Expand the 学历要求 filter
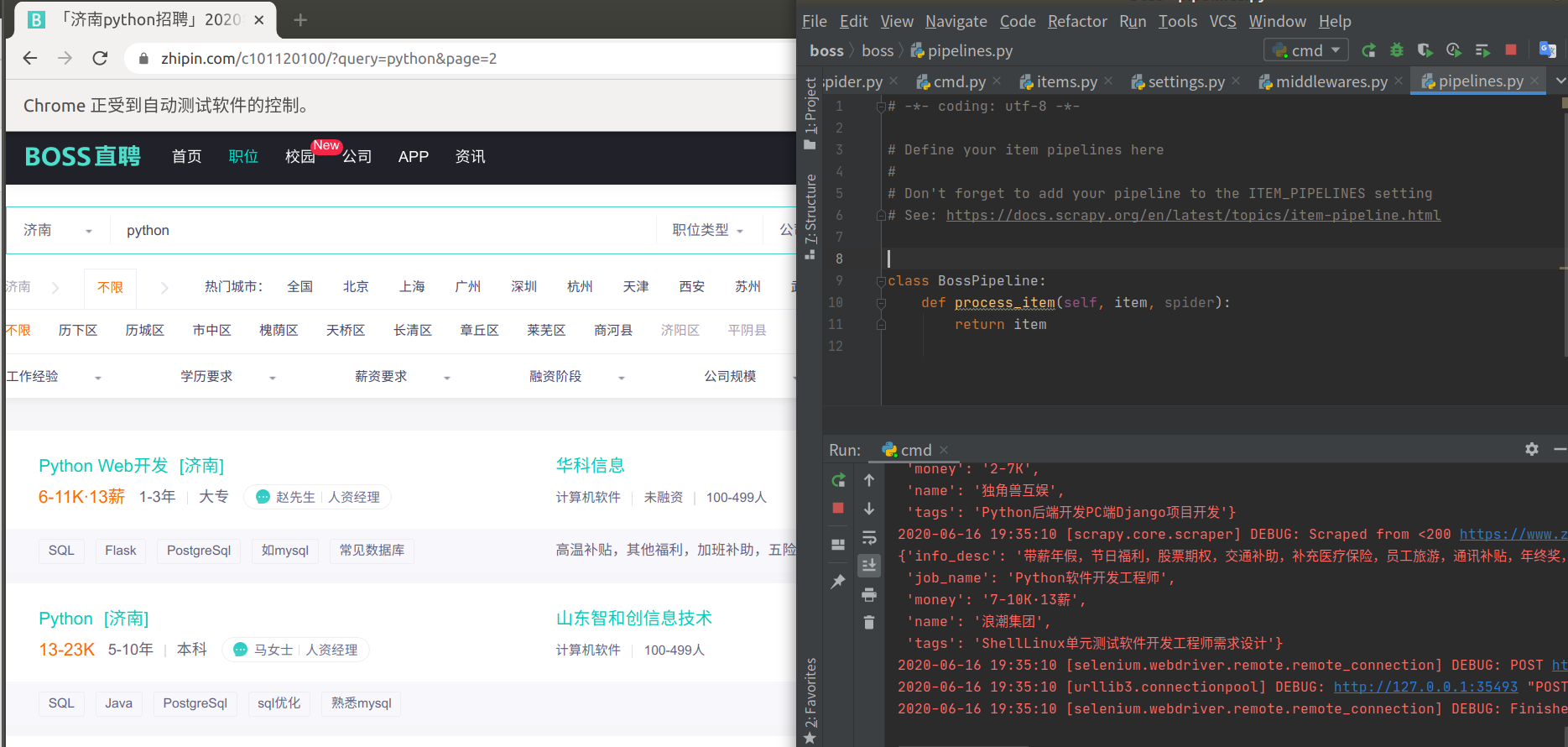 tap(228, 377)
